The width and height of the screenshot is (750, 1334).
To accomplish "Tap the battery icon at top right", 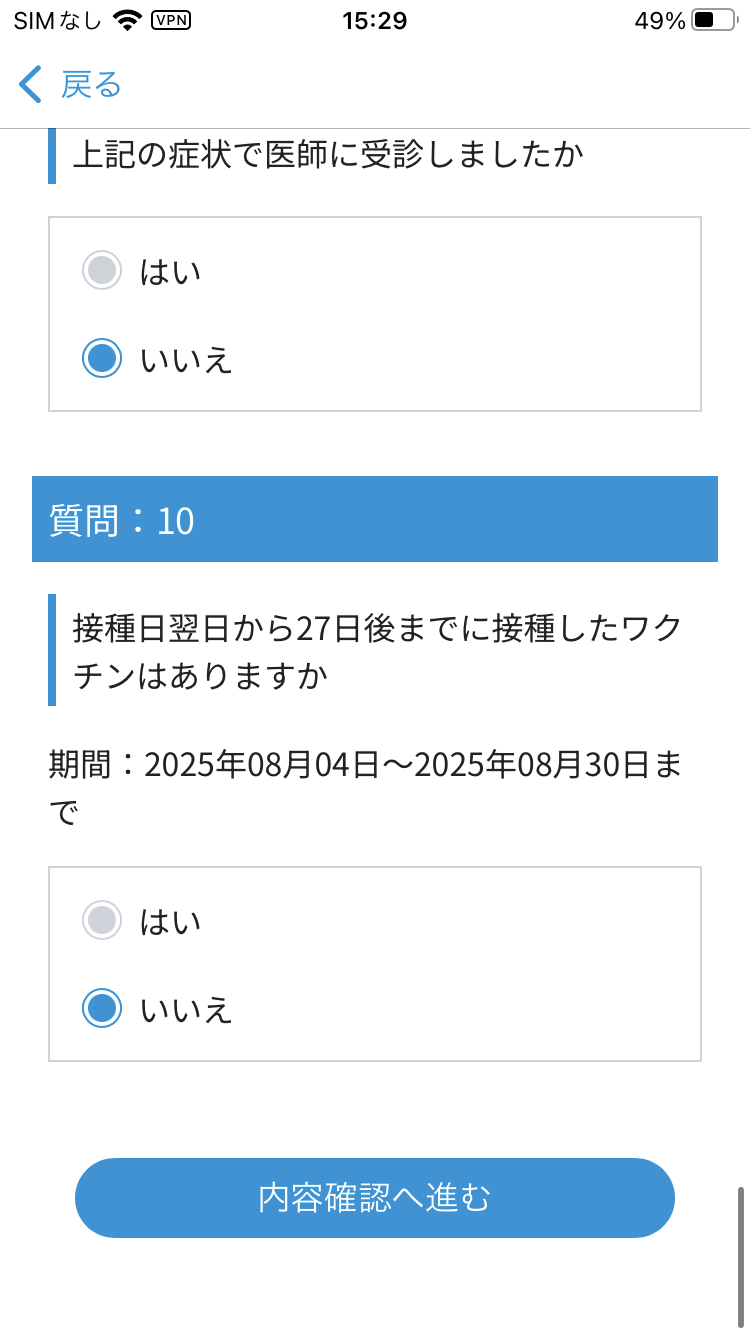I will pos(712,18).
